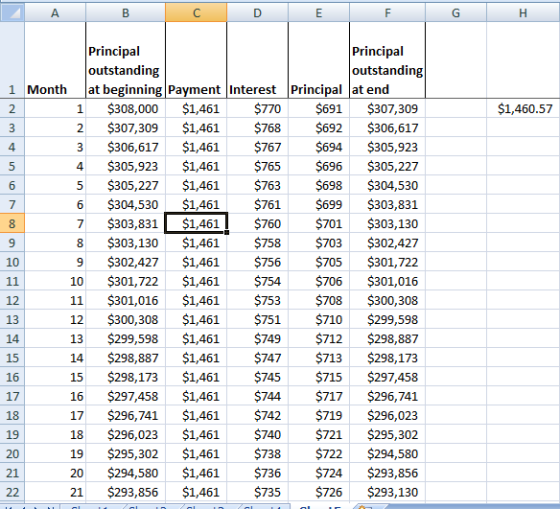560x509 pixels.
Task: Select column H header
Action: pyautogui.click(x=523, y=13)
